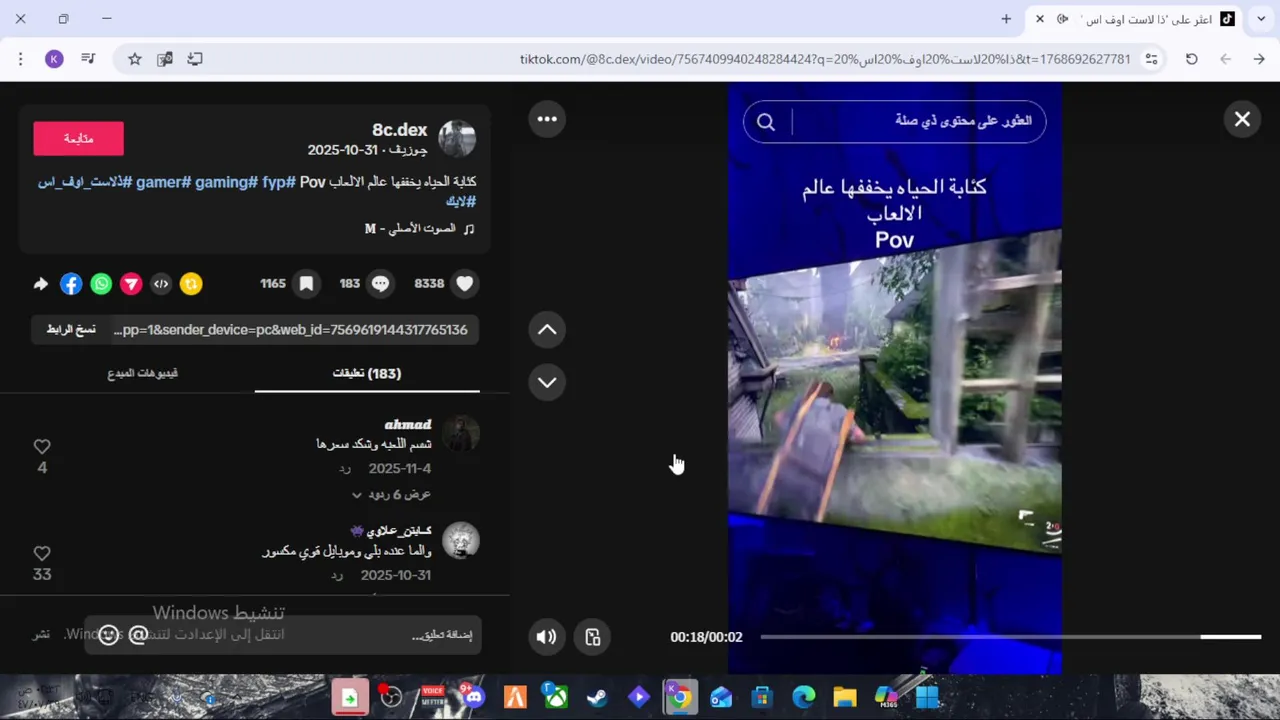Screen dimensions: 1280x720
Task: Open the 8c.dex username link
Action: 400,130
